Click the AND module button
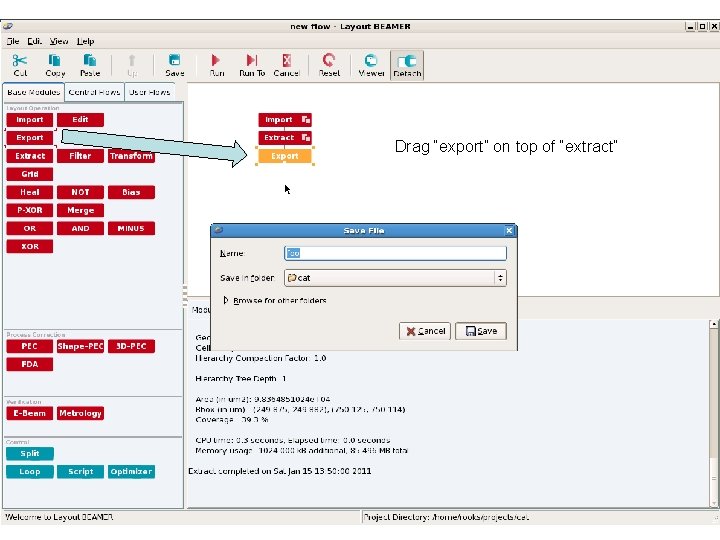 [x=80, y=228]
